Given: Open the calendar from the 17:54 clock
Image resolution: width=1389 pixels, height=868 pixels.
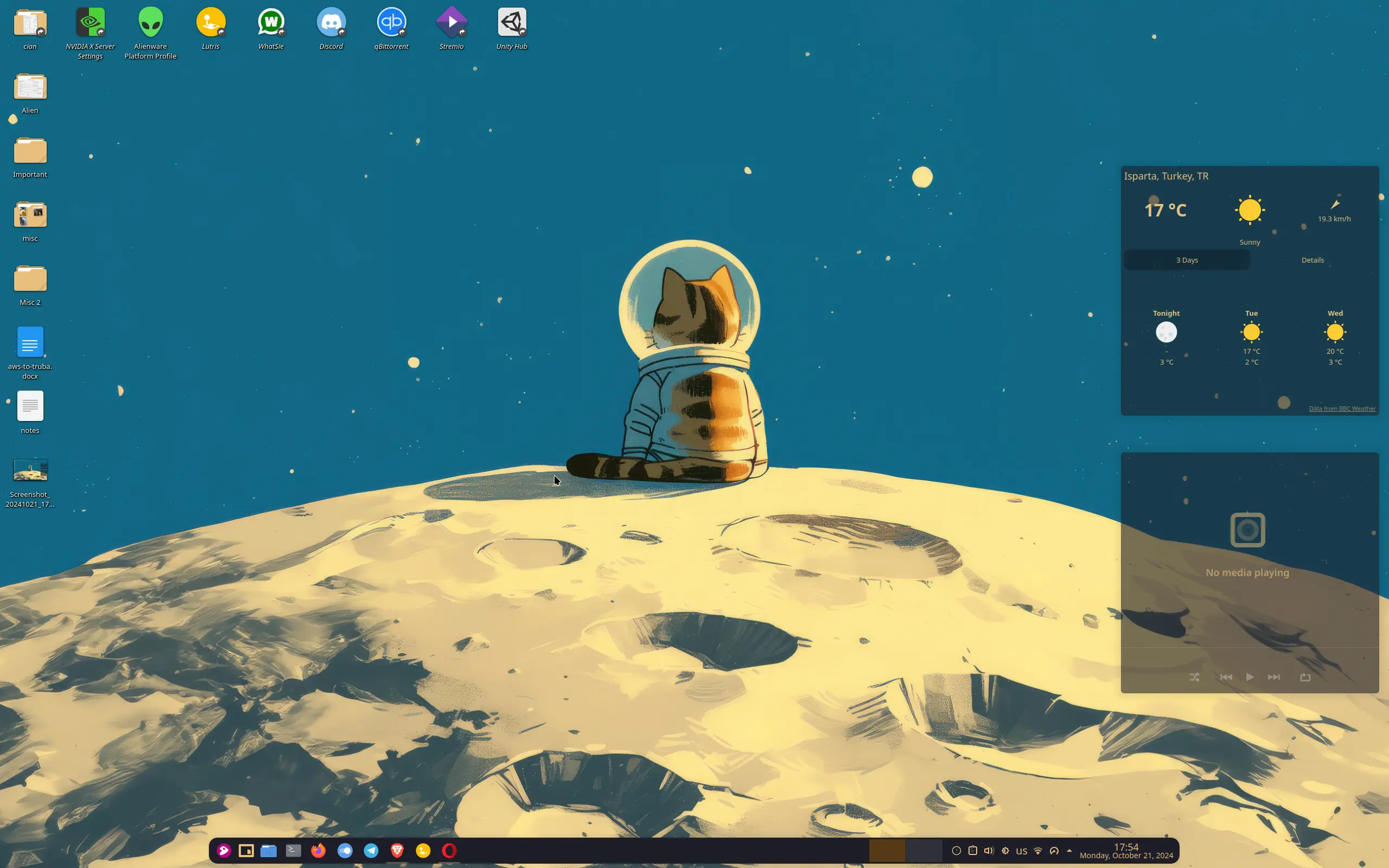Looking at the screenshot, I should point(1126,851).
